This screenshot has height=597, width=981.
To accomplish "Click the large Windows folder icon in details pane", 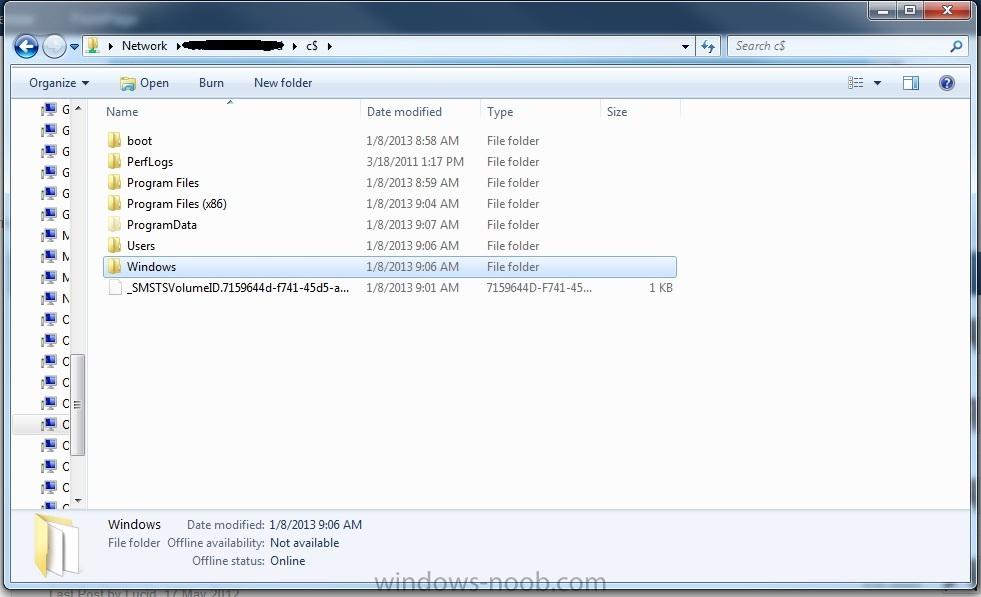I will [x=56, y=544].
